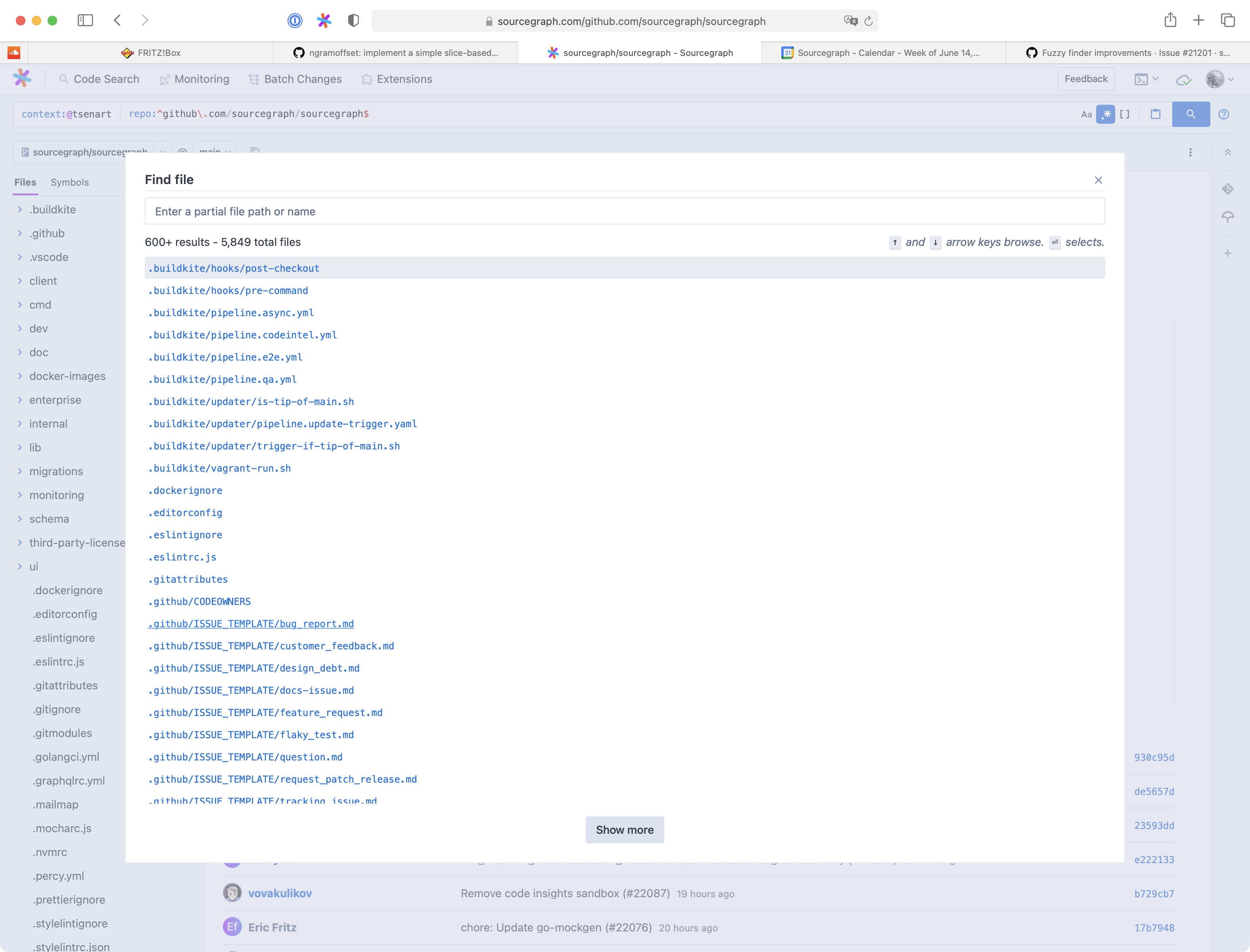Image resolution: width=1250 pixels, height=952 pixels.
Task: Open commit hash 17b7948
Action: click(x=1154, y=928)
